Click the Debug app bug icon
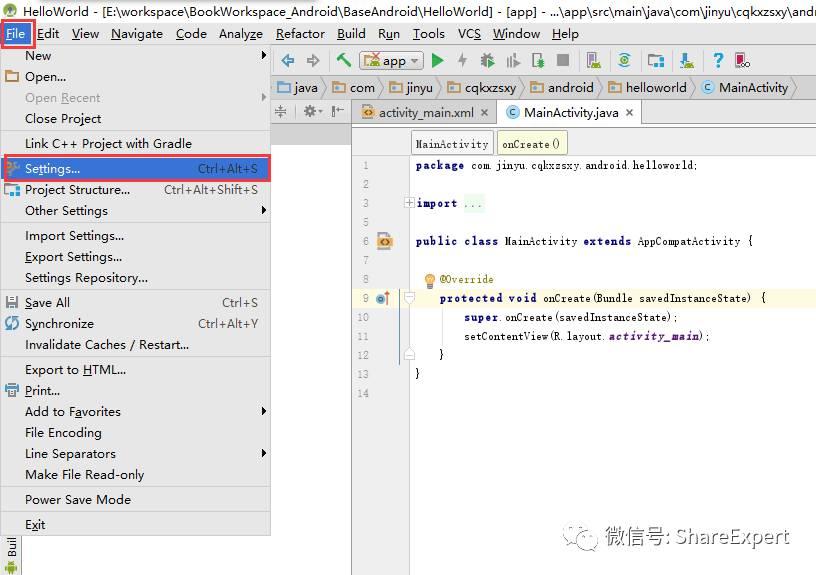The image size is (816, 575). tap(488, 61)
